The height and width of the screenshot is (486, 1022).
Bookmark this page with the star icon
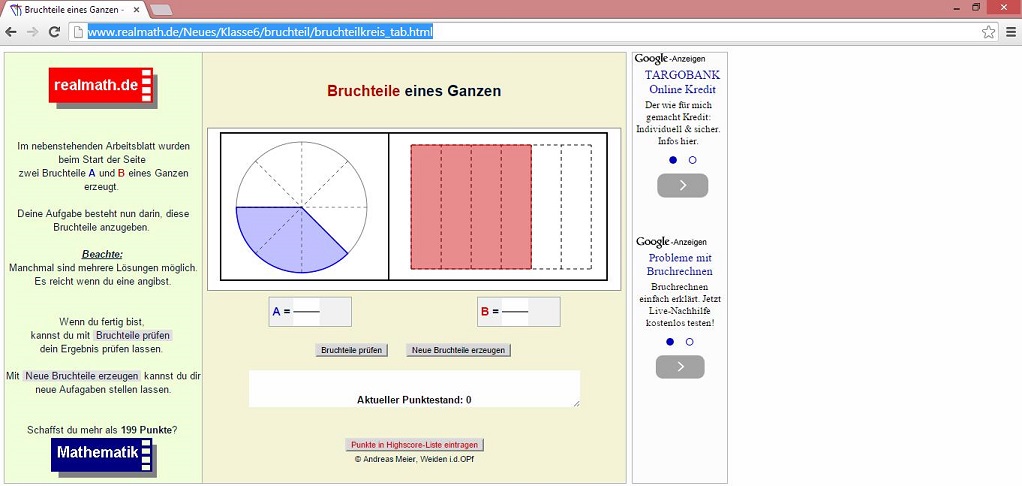(x=988, y=32)
